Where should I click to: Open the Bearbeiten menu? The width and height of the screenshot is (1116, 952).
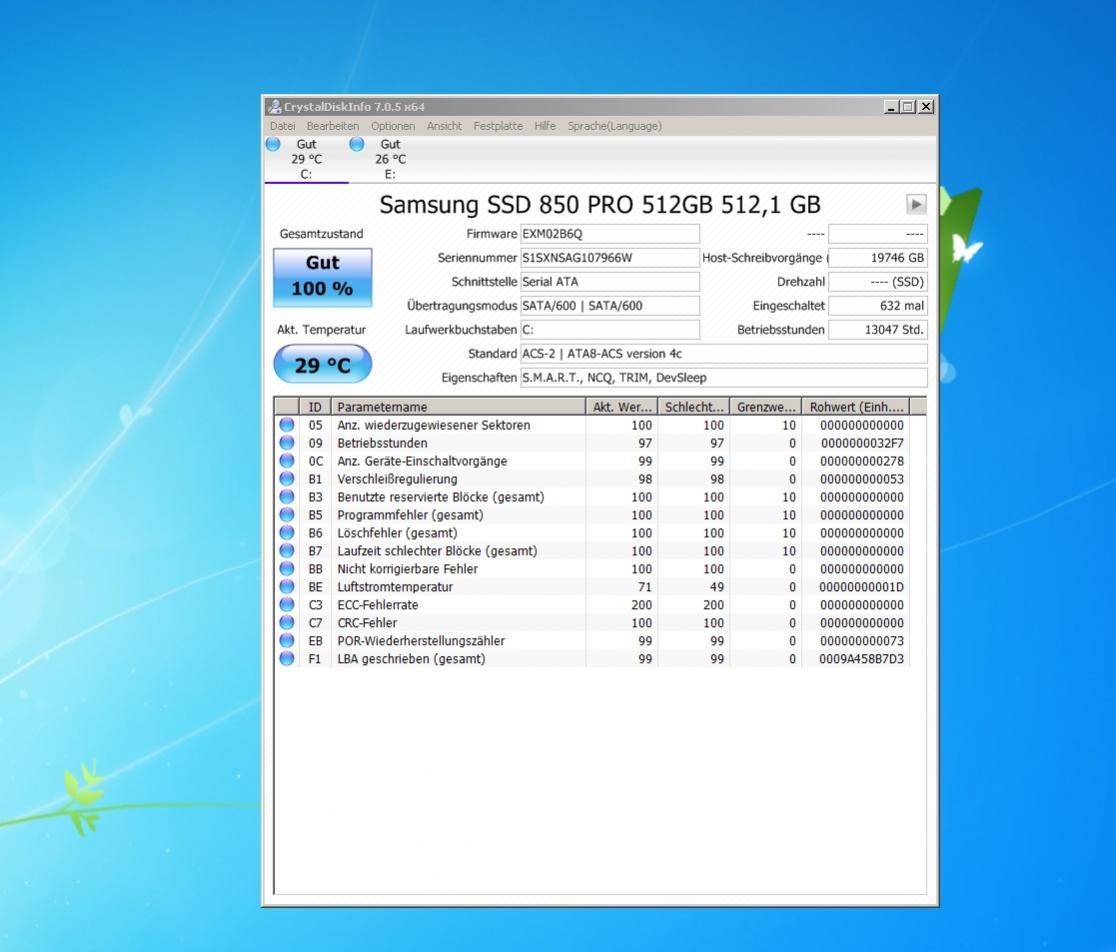pyautogui.click(x=332, y=126)
